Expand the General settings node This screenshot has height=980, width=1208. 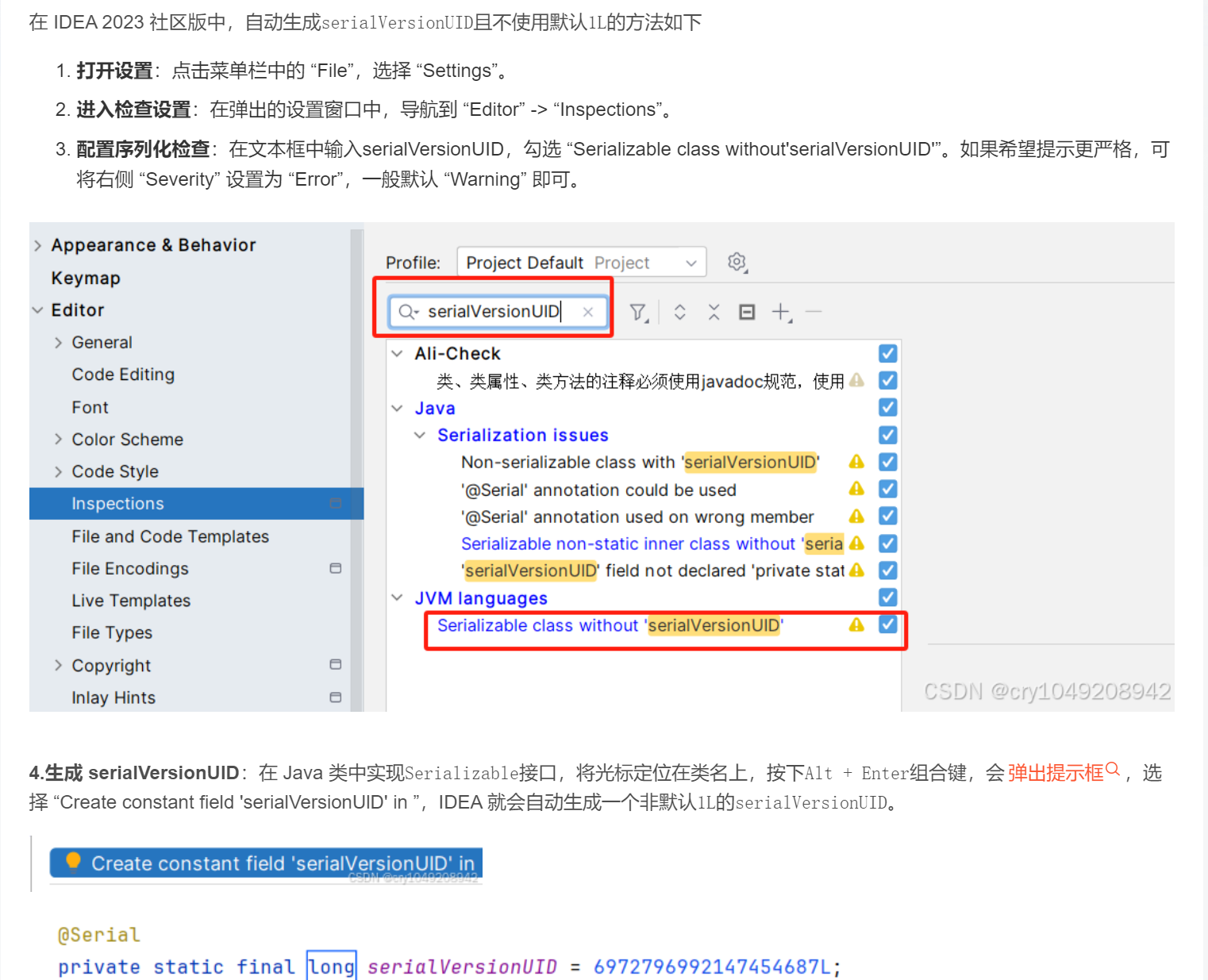58,343
